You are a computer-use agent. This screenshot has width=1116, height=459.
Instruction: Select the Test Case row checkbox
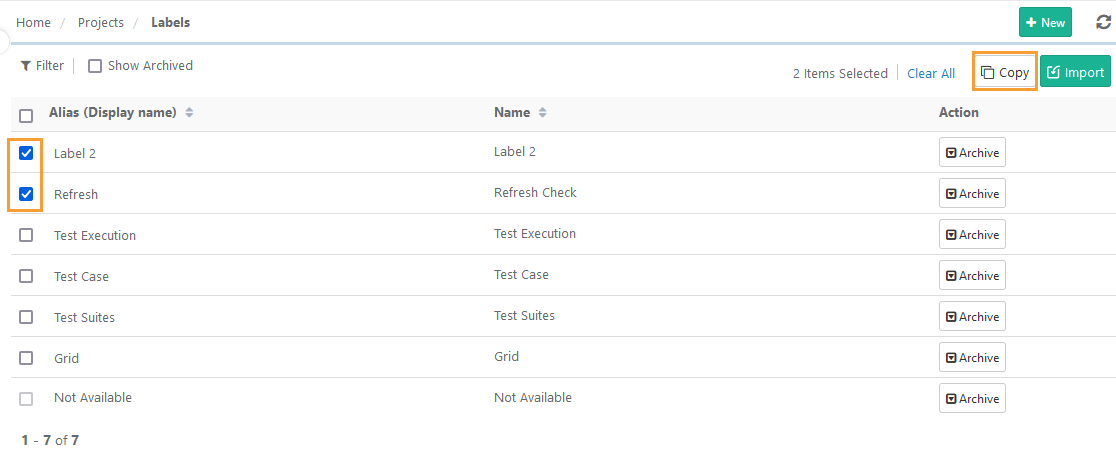26,276
